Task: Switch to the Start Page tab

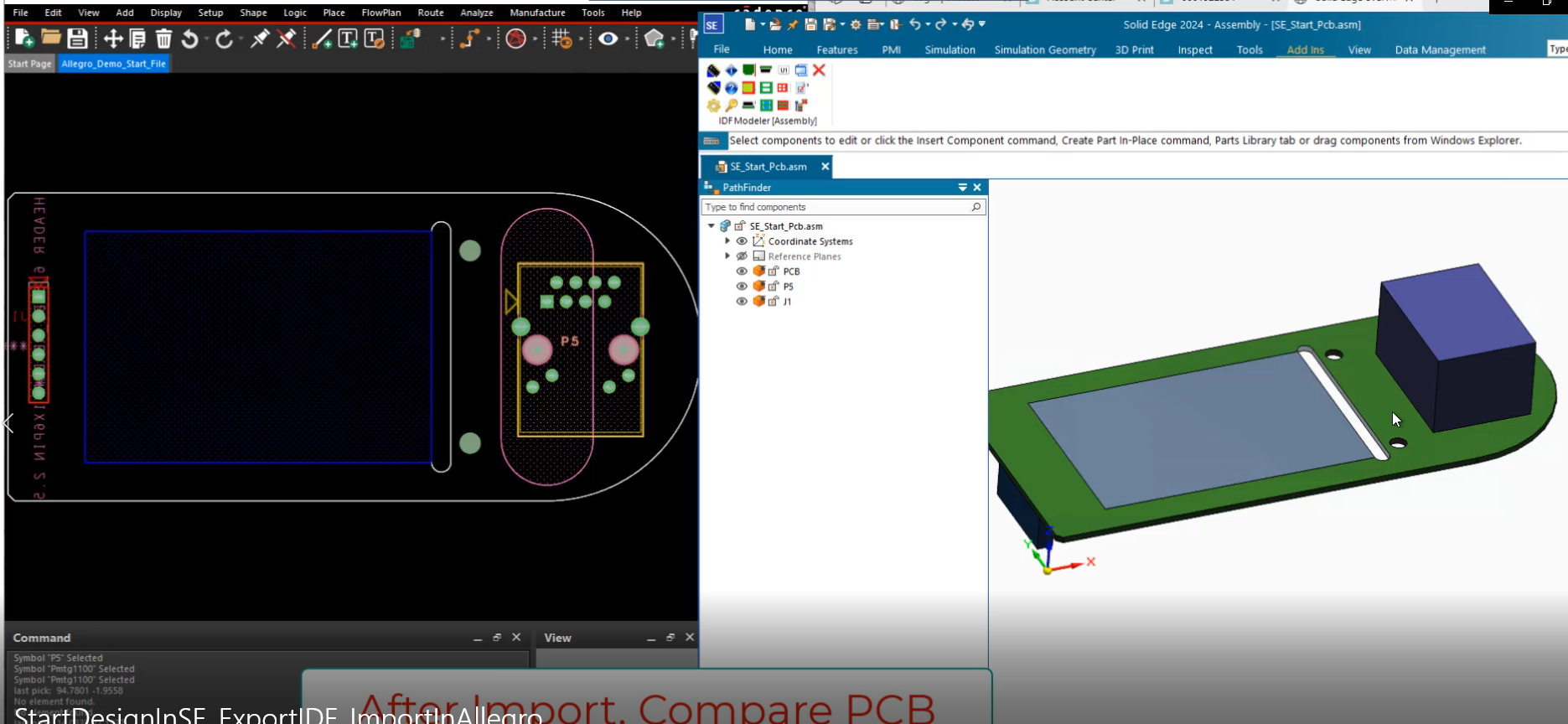Action: coord(30,64)
